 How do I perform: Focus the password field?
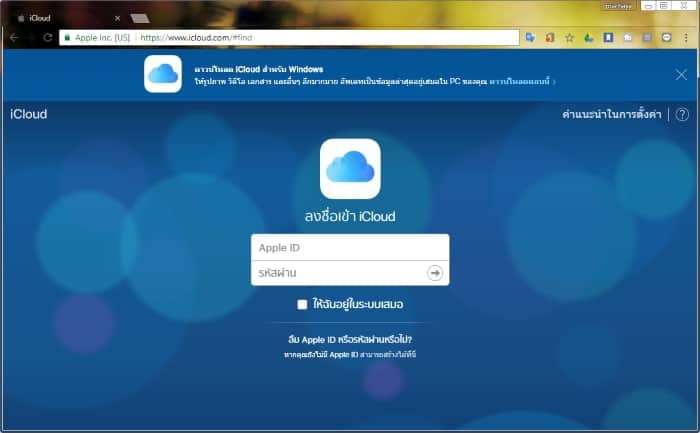(335, 272)
